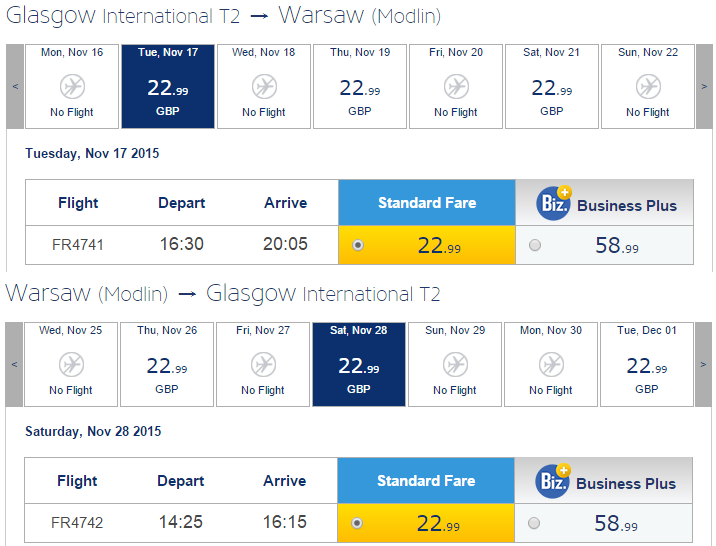Choose Thu, Nov 19 outbound date tab
Image resolution: width=716 pixels, height=546 pixels.
tap(360, 86)
